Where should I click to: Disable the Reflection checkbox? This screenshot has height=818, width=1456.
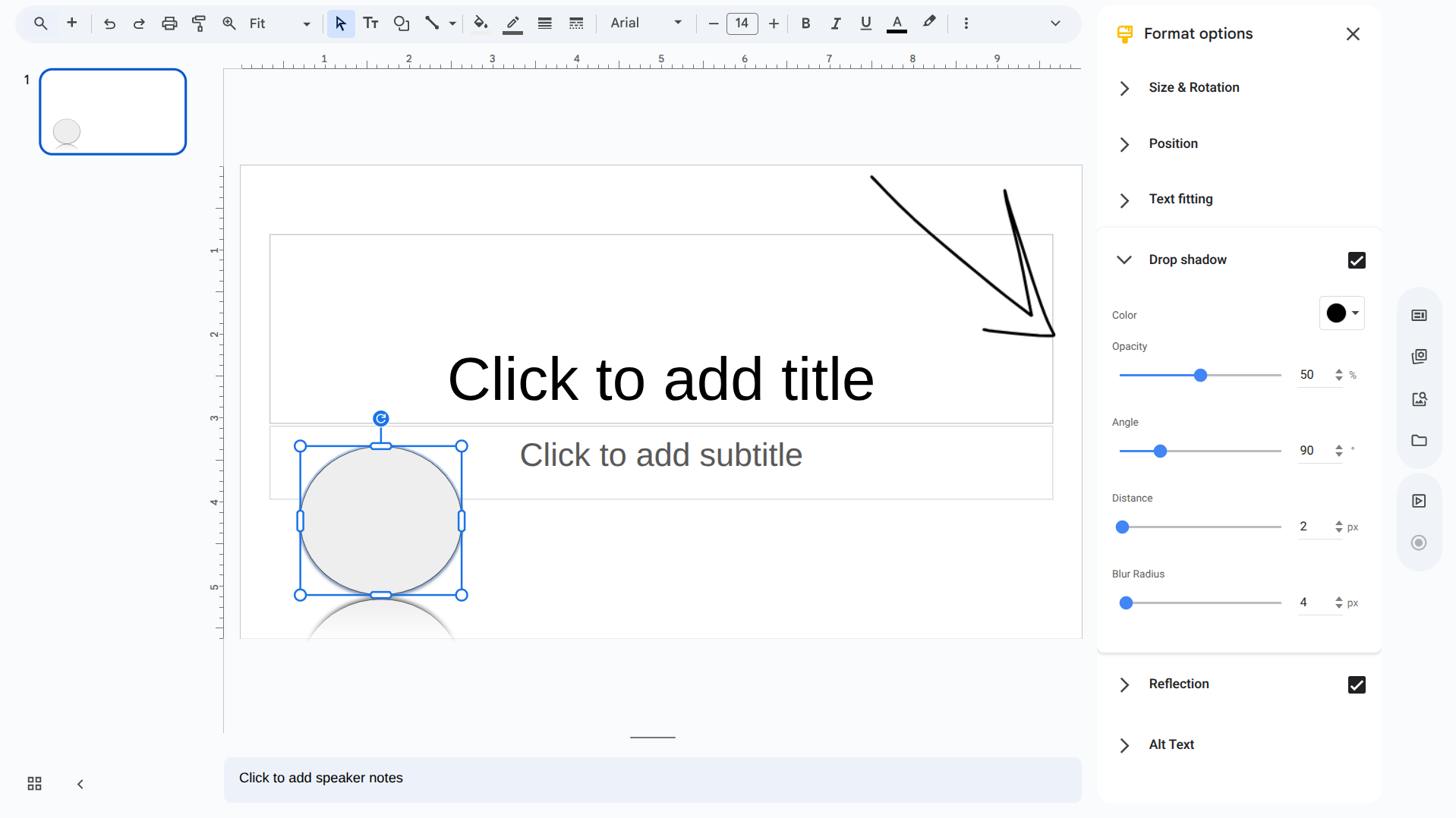[x=1356, y=685]
